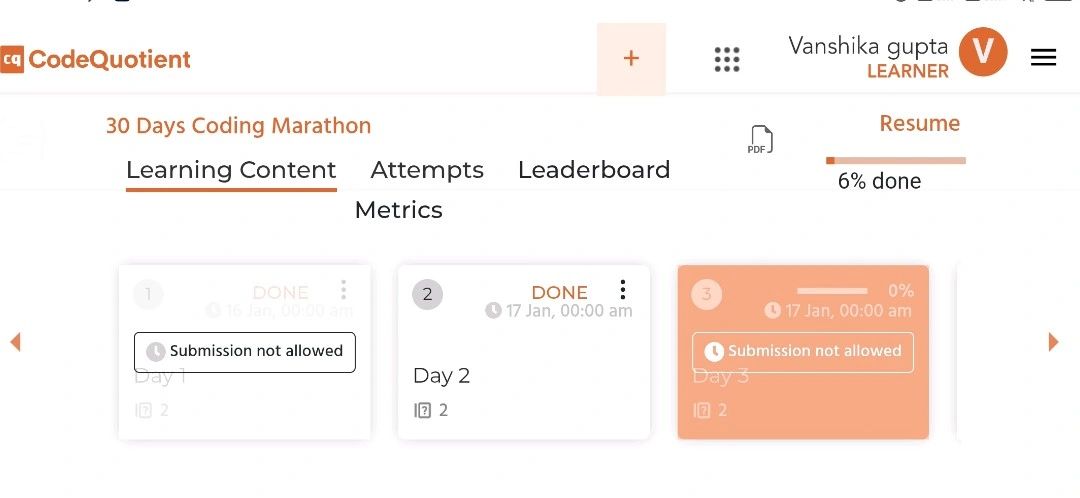Click the user avatar V circle
Screen dimensions: 1080x498
[x=983, y=52]
